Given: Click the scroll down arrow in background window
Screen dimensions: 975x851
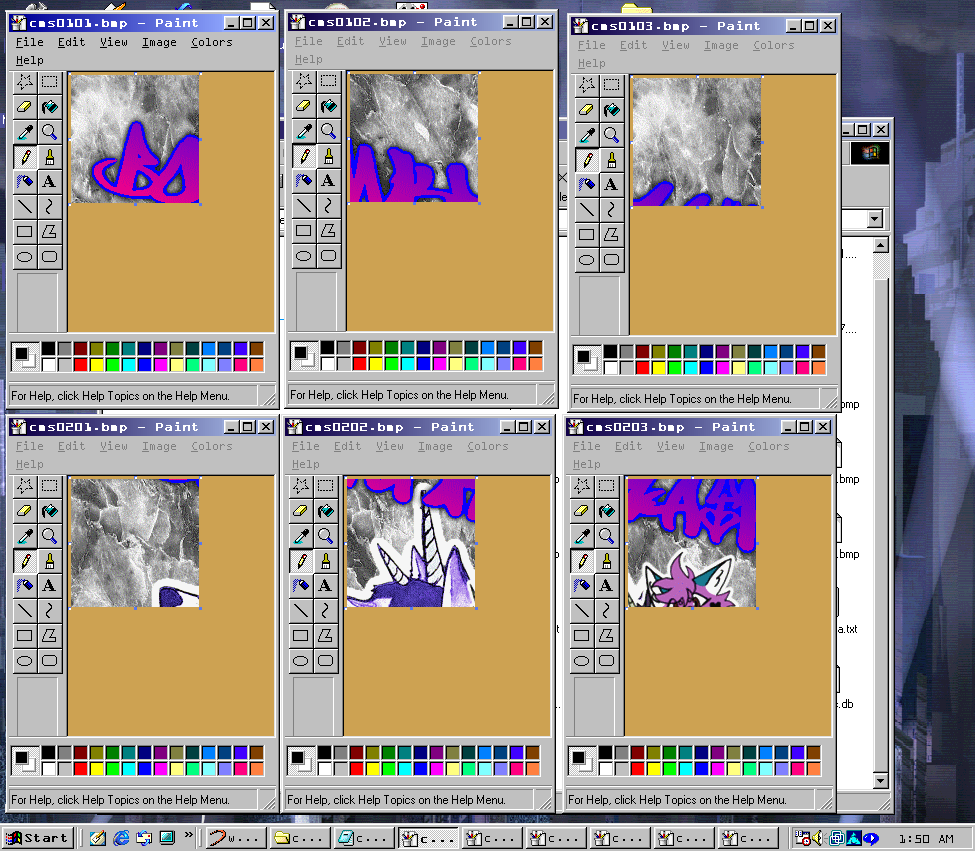Looking at the screenshot, I should point(880,780).
